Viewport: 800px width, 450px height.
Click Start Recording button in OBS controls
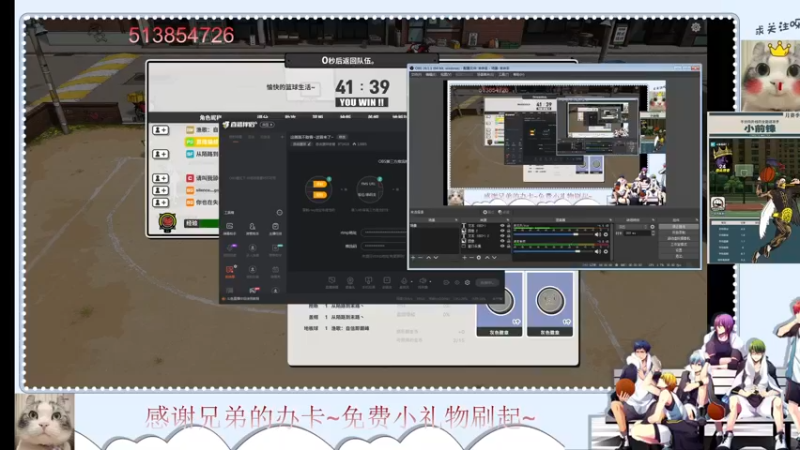tap(679, 232)
